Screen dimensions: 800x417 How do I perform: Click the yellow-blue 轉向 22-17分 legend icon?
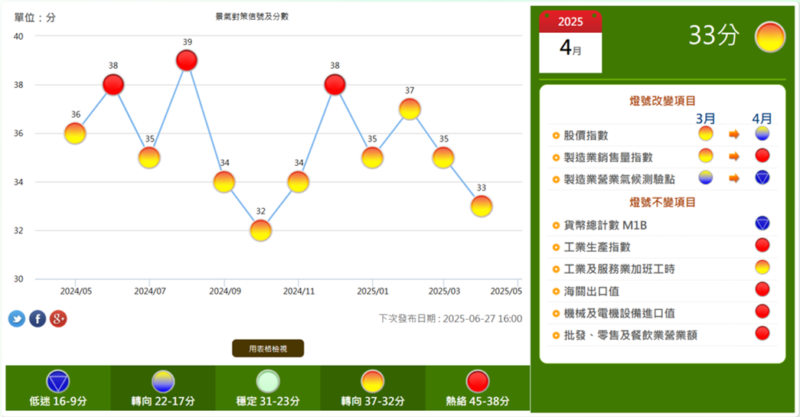(x=163, y=381)
